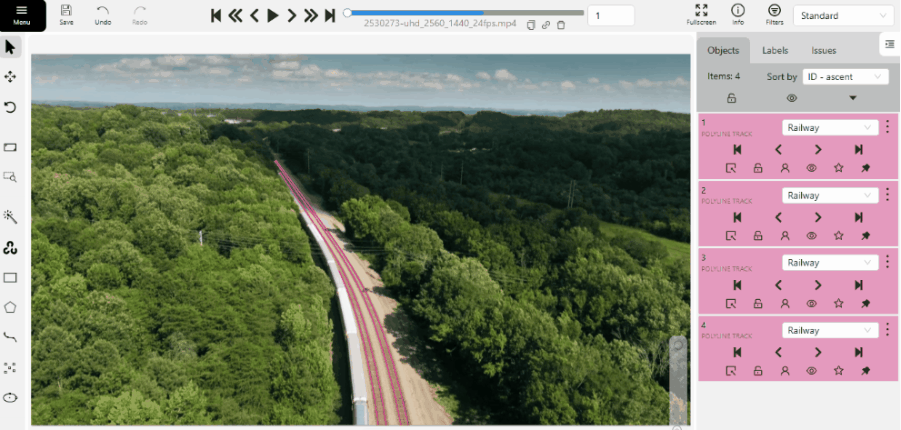Draw new polygon tool

pyautogui.click(x=10, y=308)
